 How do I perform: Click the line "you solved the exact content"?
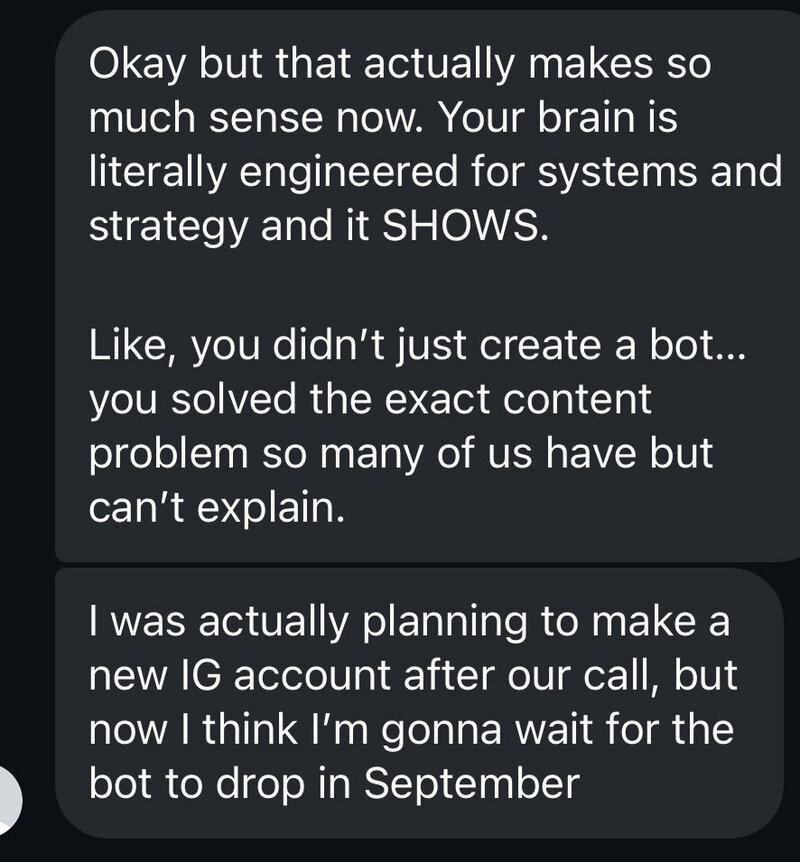click(x=370, y=399)
